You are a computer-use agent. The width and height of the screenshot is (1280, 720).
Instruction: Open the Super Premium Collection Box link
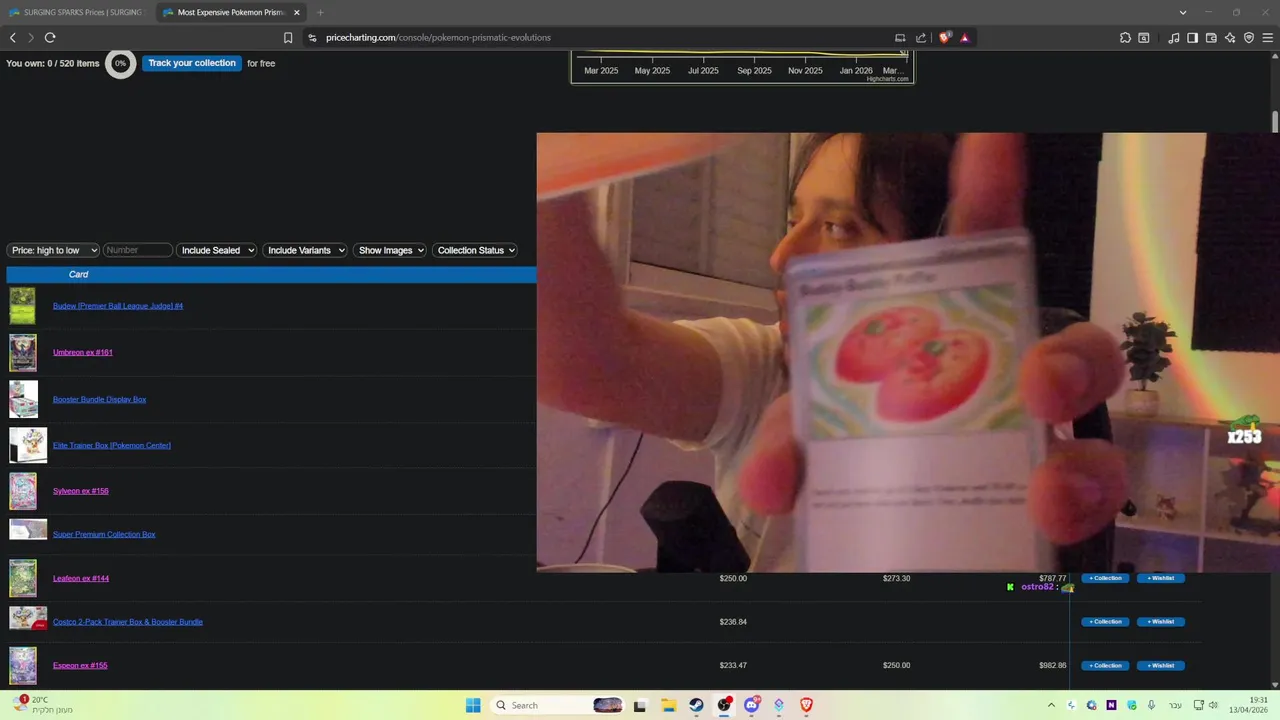[x=104, y=534]
